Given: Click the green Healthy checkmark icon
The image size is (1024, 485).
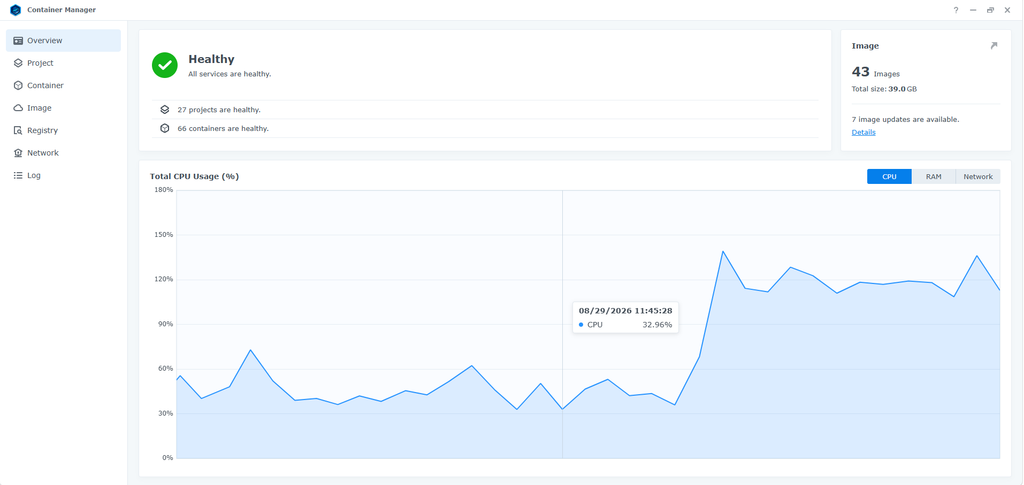Looking at the screenshot, I should [165, 65].
